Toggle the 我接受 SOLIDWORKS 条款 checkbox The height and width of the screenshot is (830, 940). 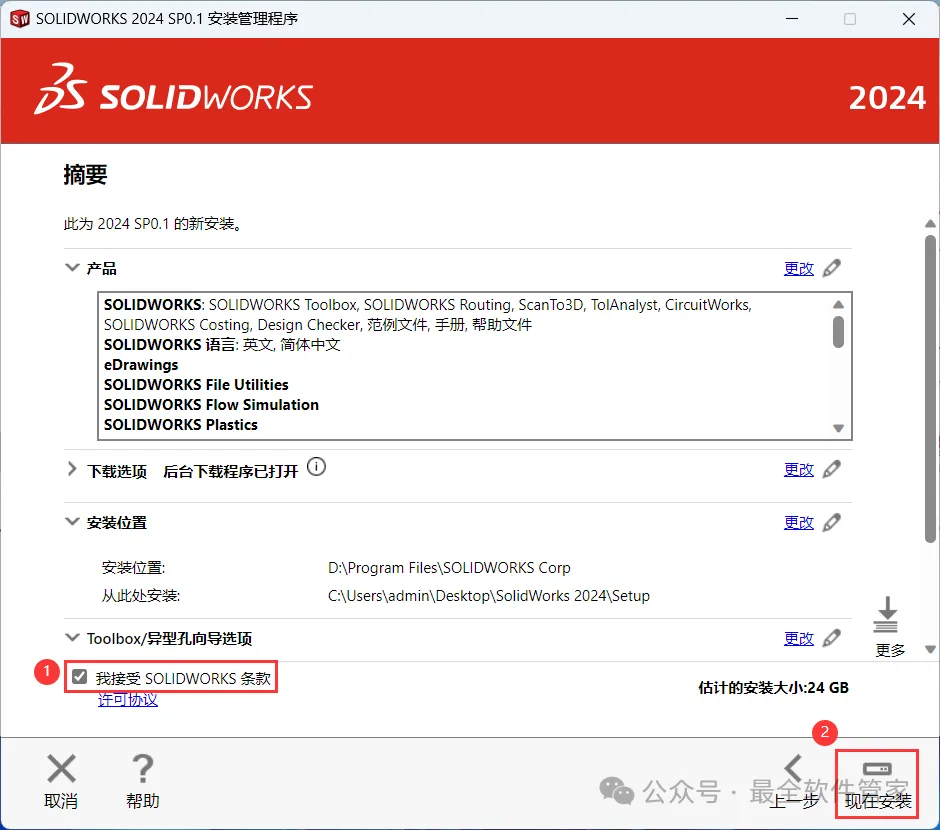tap(79, 677)
